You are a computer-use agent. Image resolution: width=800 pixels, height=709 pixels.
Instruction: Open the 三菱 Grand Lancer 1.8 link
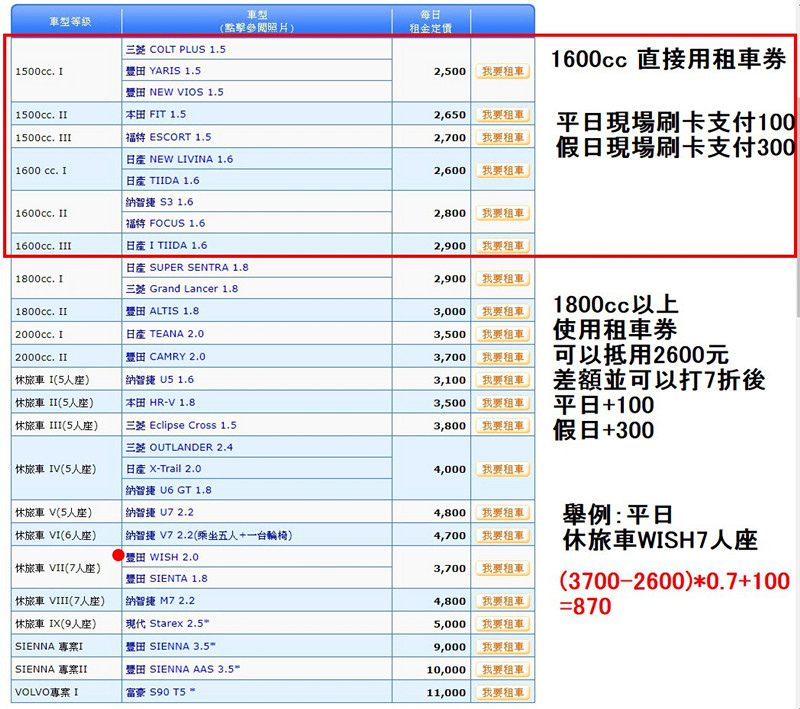182,289
